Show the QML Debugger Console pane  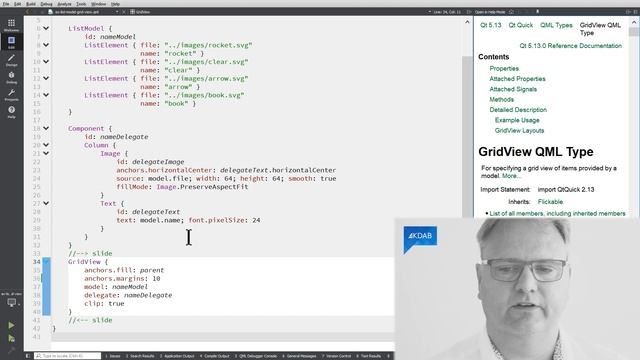pos(256,356)
